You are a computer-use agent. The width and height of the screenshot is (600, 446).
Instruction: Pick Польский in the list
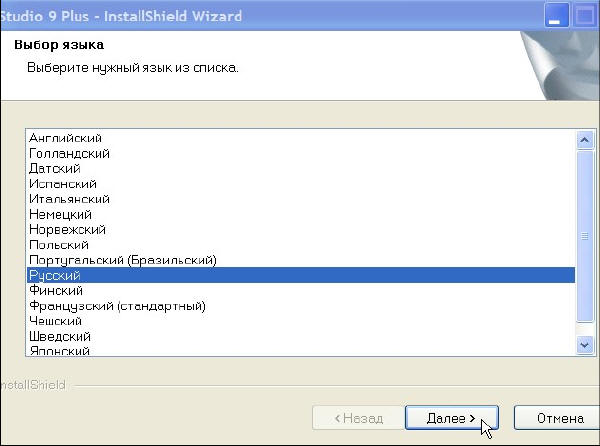coord(59,245)
